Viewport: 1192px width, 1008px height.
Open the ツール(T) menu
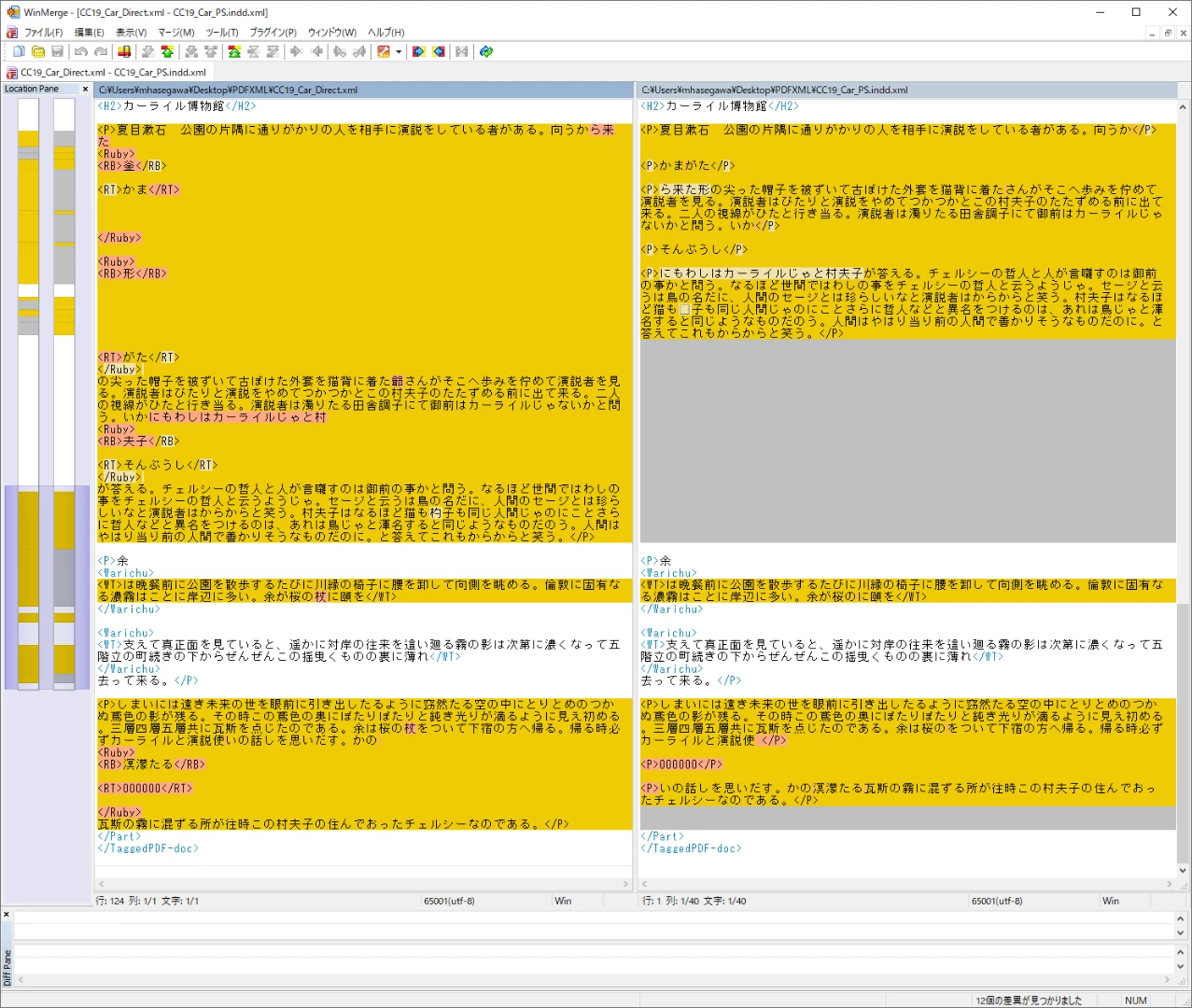(x=222, y=33)
